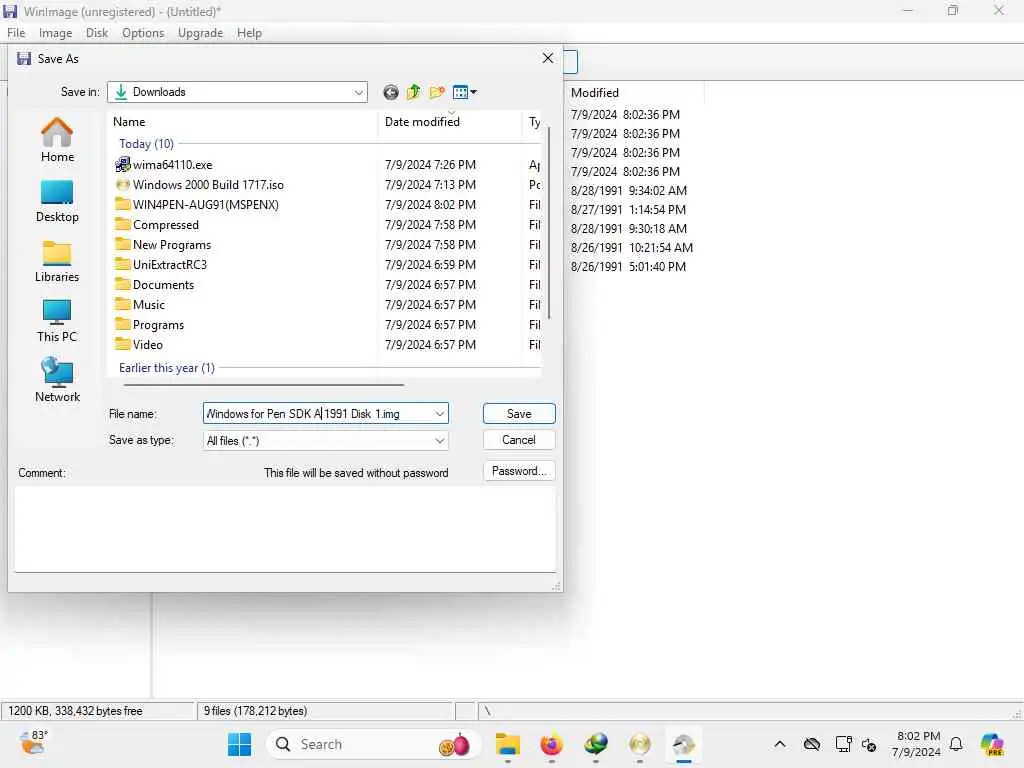Open File Explorer from the taskbar
The width and height of the screenshot is (1024, 768).
507,744
